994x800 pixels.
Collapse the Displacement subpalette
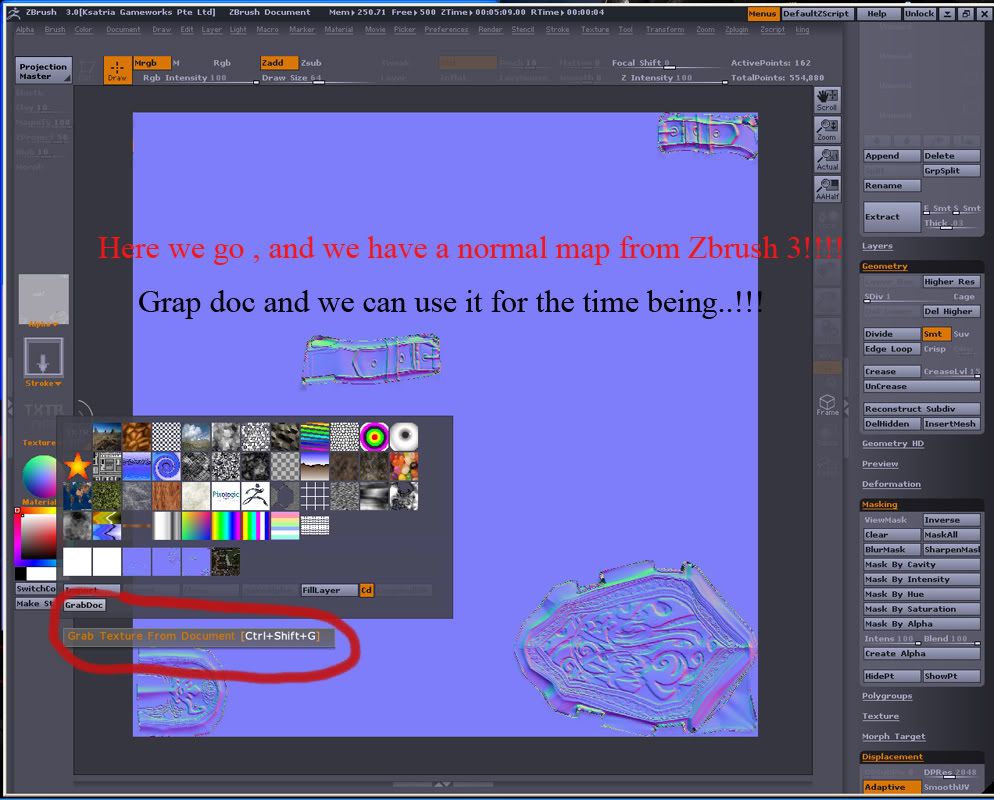(892, 757)
